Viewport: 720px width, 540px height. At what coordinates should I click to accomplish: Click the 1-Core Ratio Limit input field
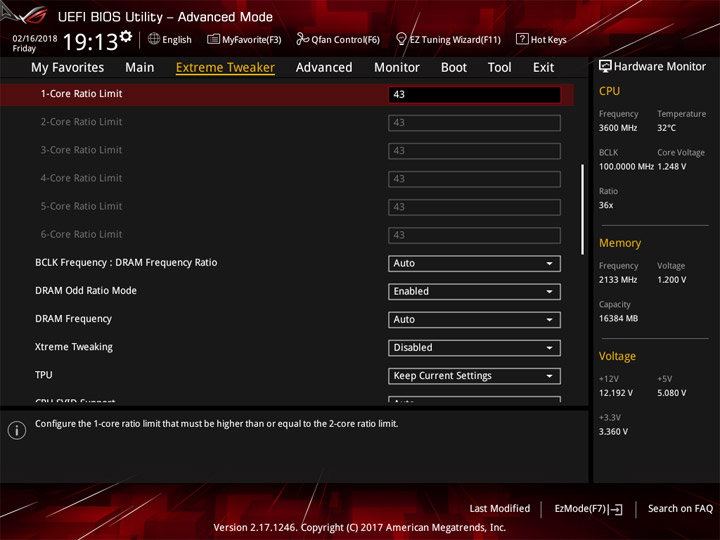474,95
